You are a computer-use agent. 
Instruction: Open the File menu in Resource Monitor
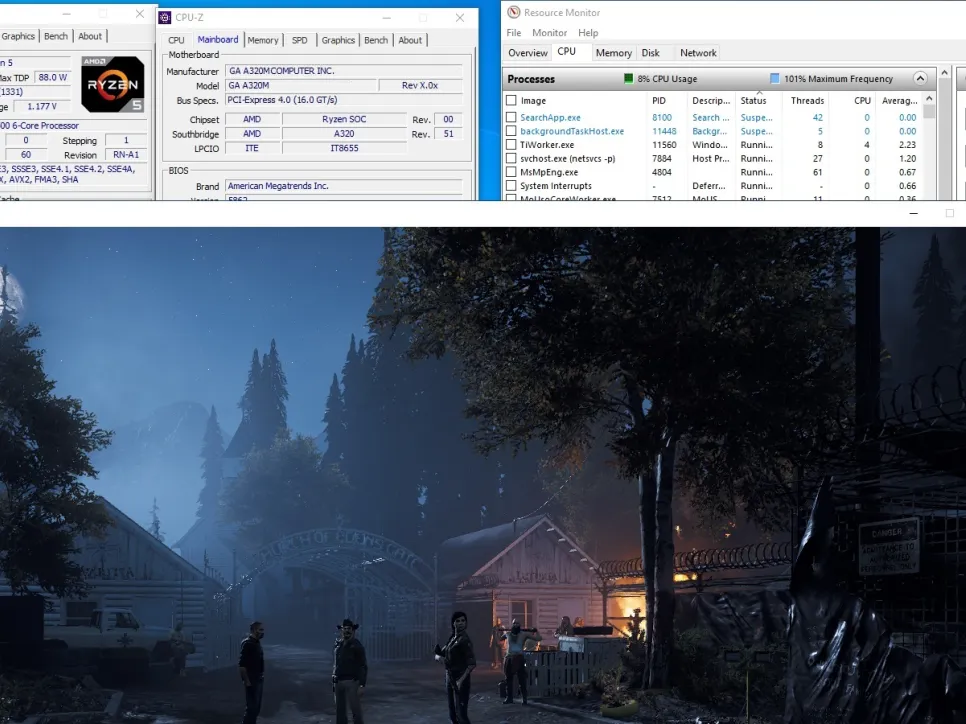point(514,33)
